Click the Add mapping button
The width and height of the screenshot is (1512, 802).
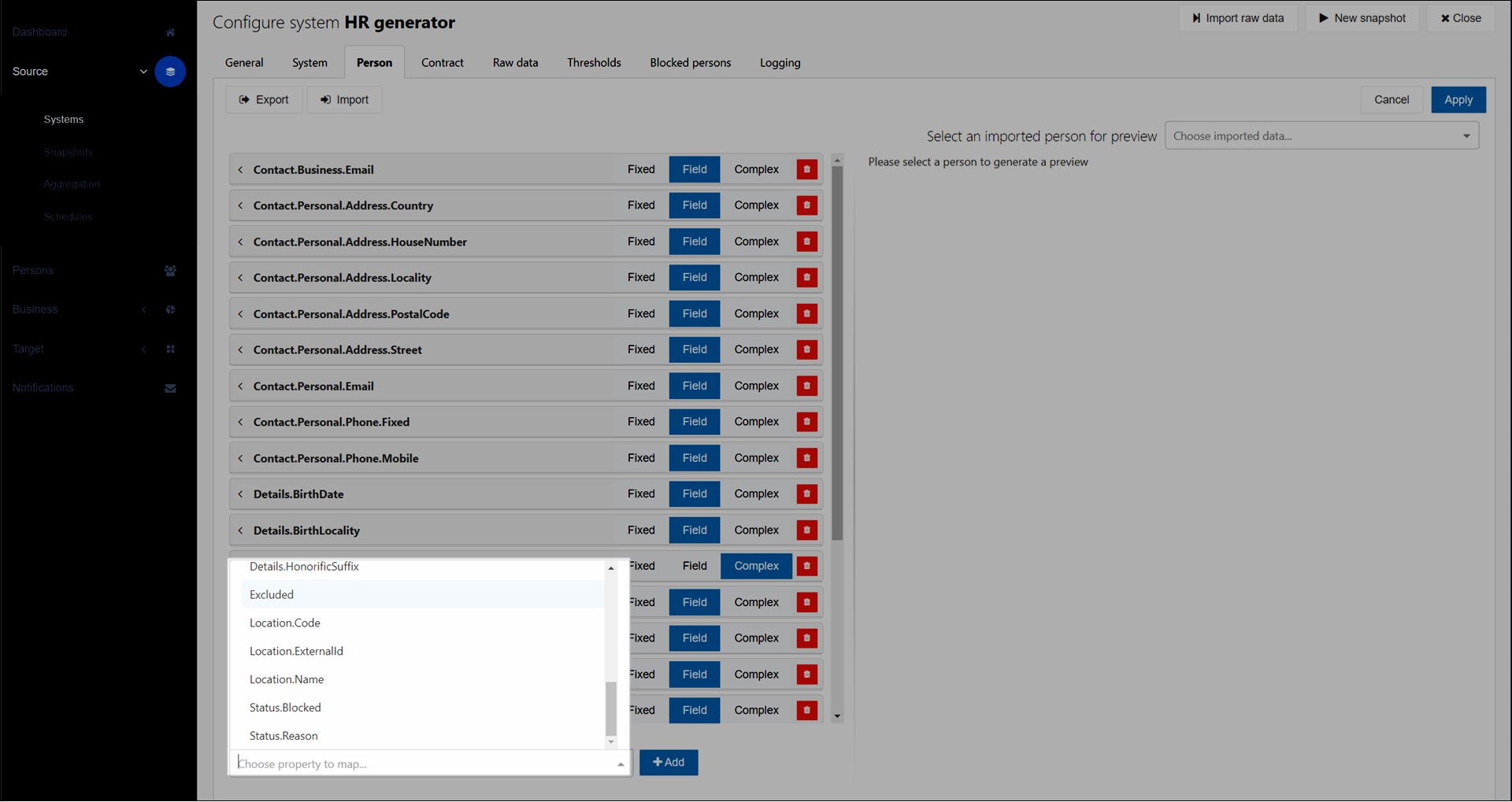pyautogui.click(x=669, y=763)
